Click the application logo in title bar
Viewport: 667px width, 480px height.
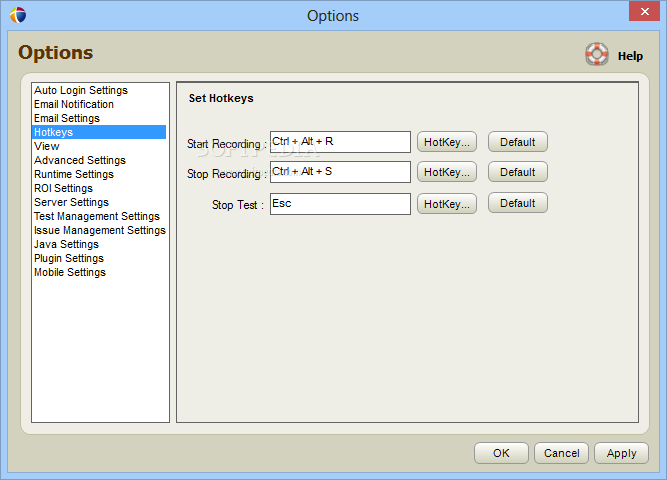(18, 15)
